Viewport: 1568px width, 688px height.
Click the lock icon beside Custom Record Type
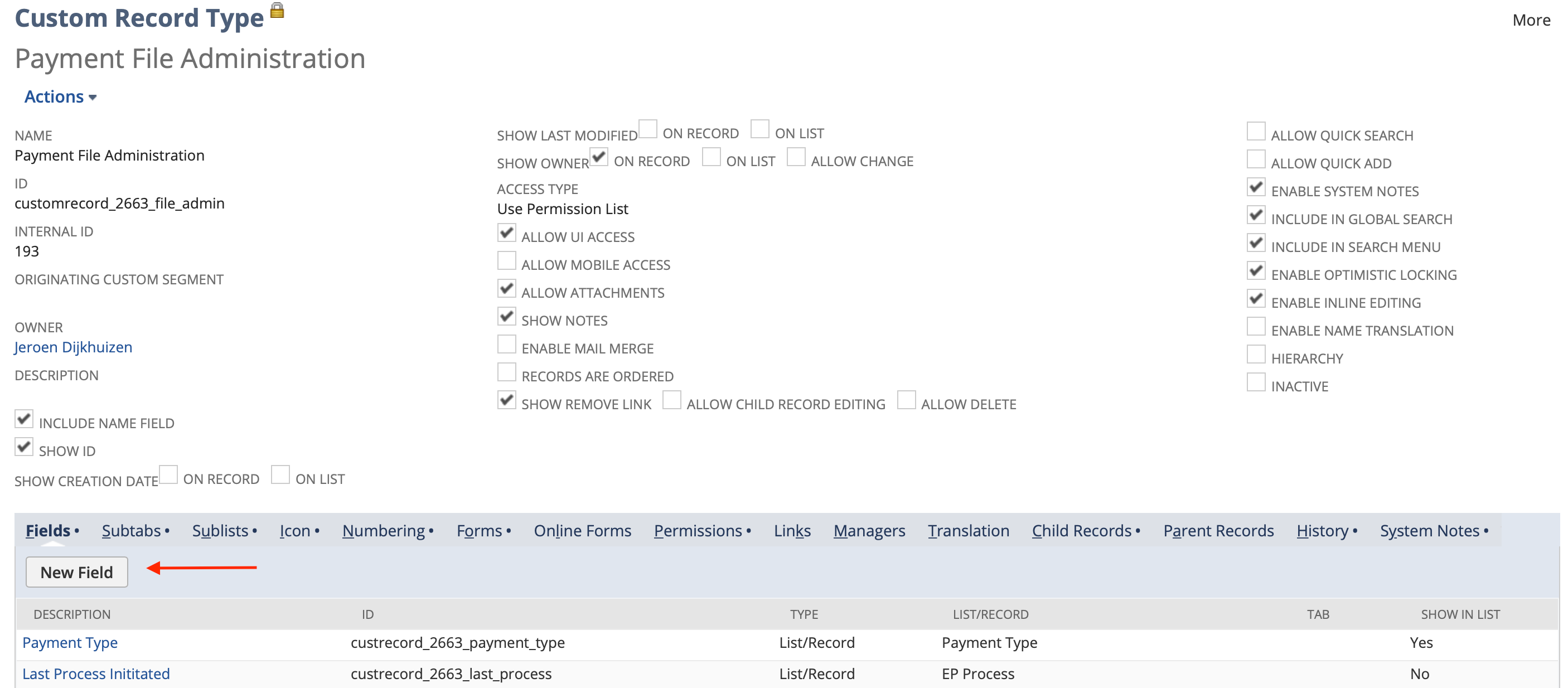point(278,11)
